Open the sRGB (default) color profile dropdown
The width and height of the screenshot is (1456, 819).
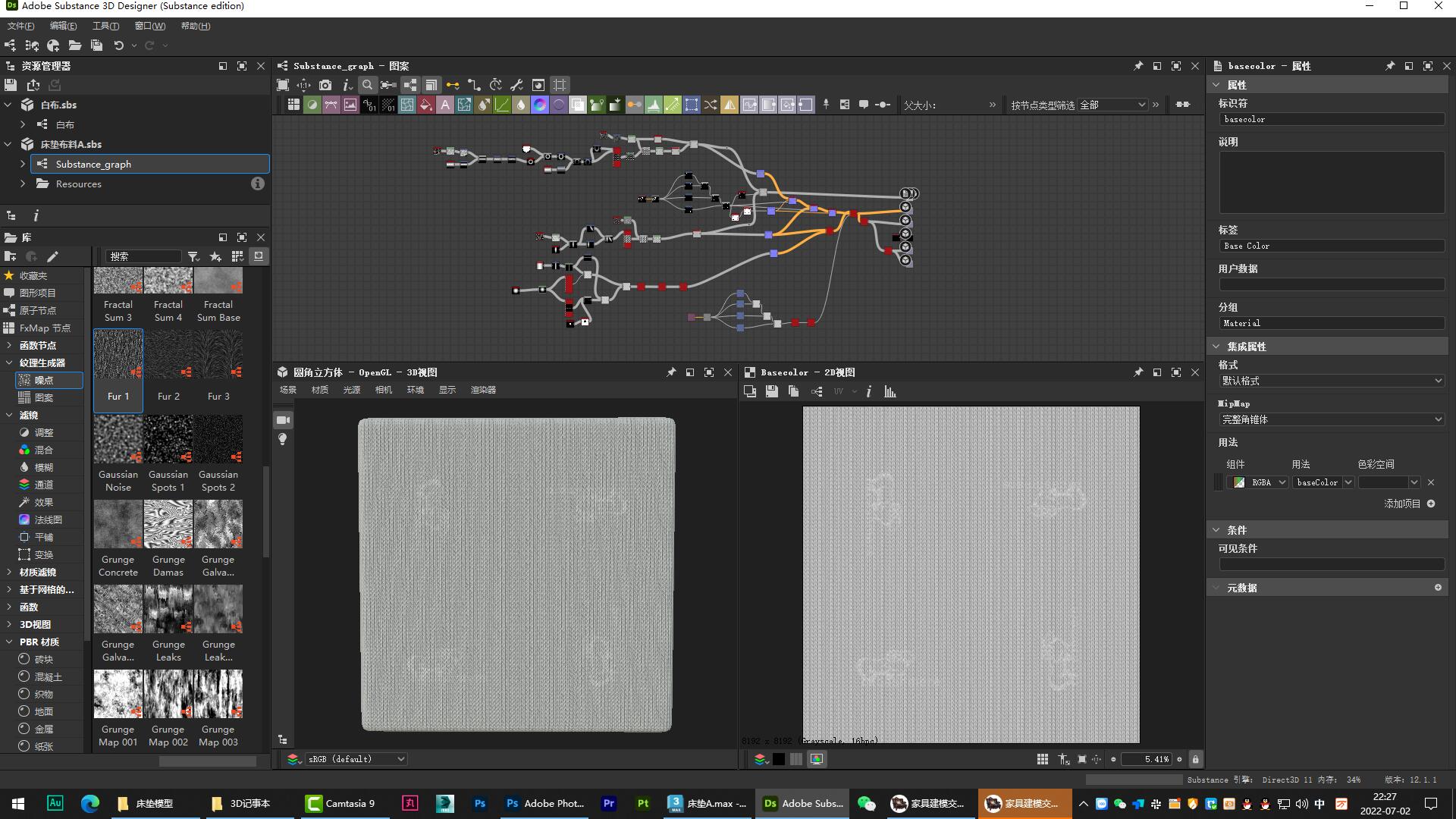pos(356,759)
